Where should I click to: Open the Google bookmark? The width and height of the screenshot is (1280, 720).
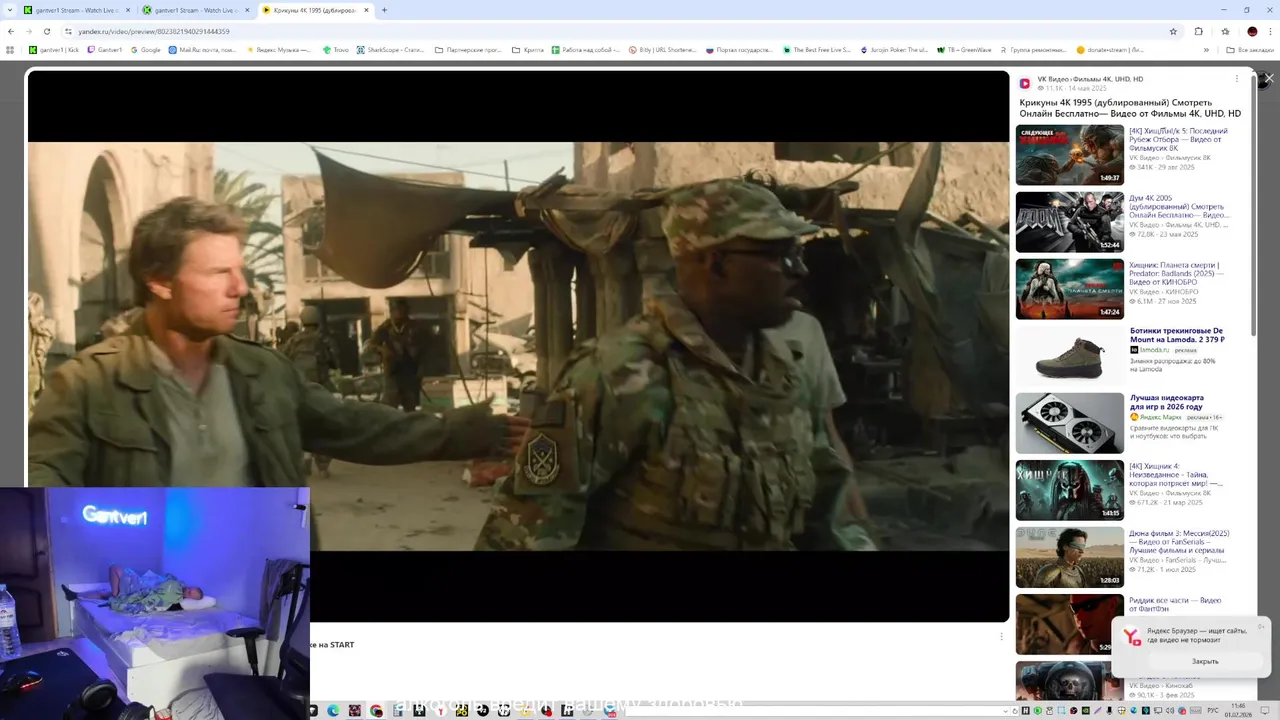click(146, 49)
